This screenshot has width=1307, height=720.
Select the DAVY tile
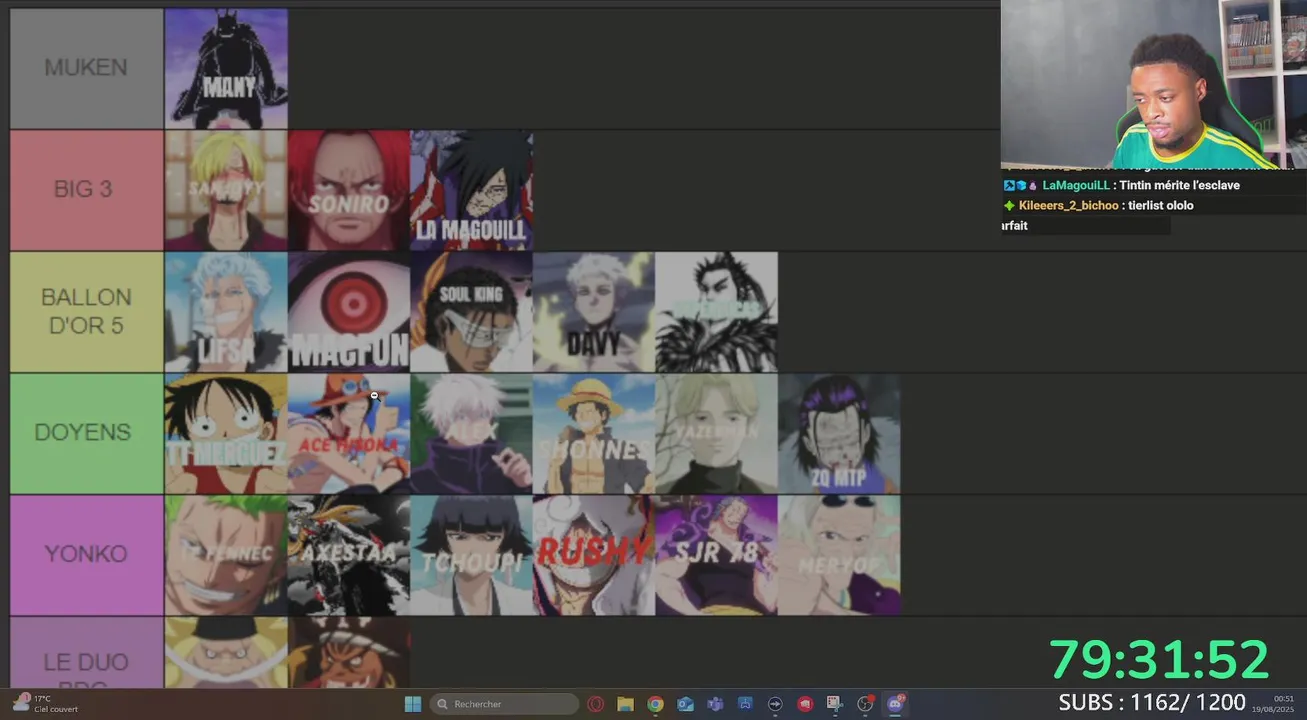594,312
